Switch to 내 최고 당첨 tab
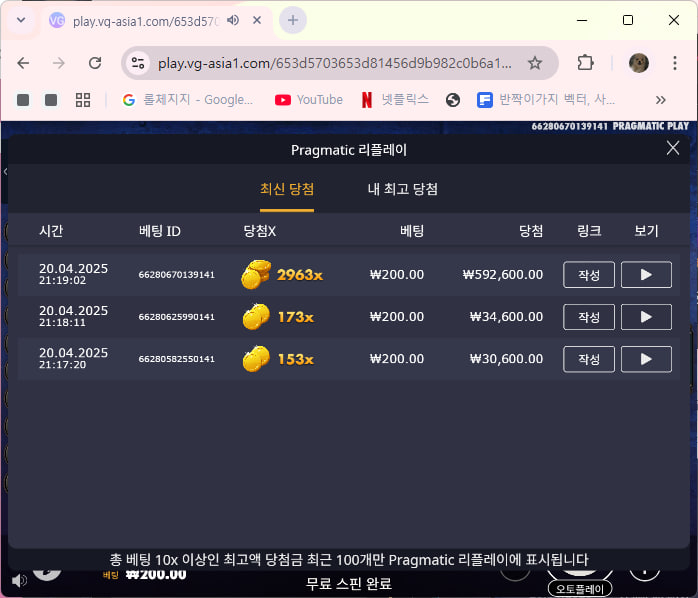The image size is (698, 598). click(402, 189)
